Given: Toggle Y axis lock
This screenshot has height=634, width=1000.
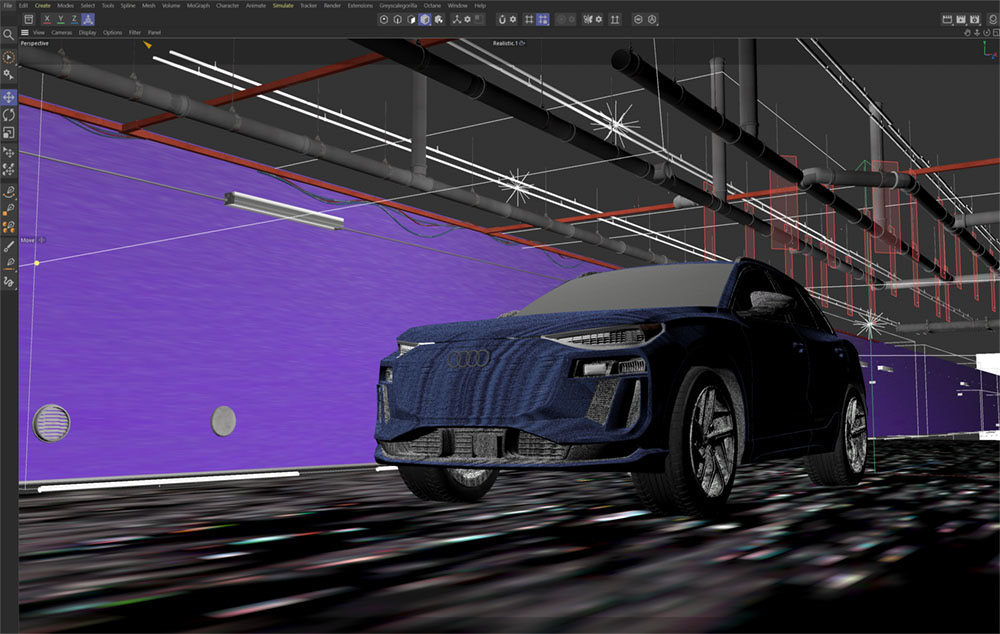Looking at the screenshot, I should tap(61, 20).
